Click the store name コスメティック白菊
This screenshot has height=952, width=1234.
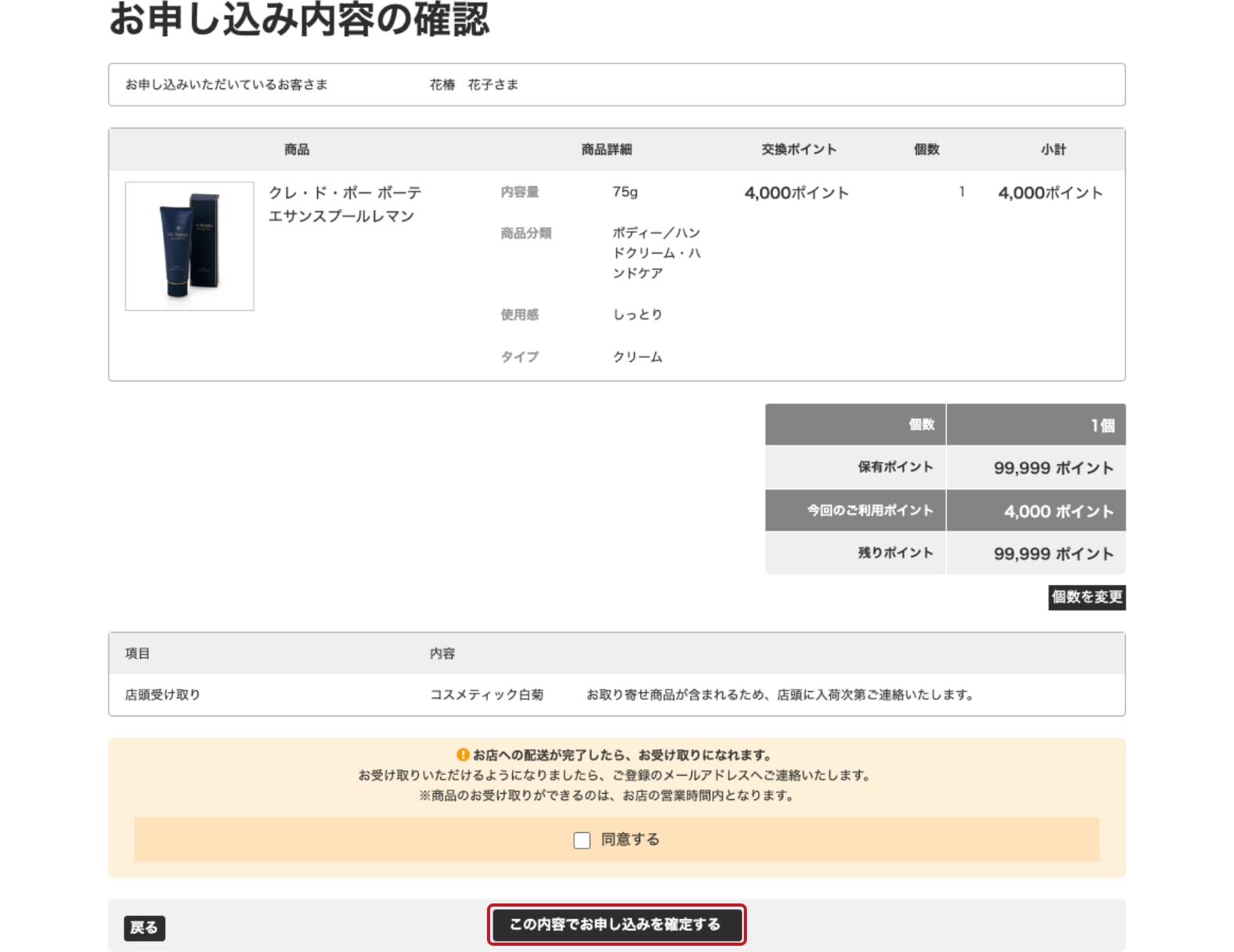[486, 695]
